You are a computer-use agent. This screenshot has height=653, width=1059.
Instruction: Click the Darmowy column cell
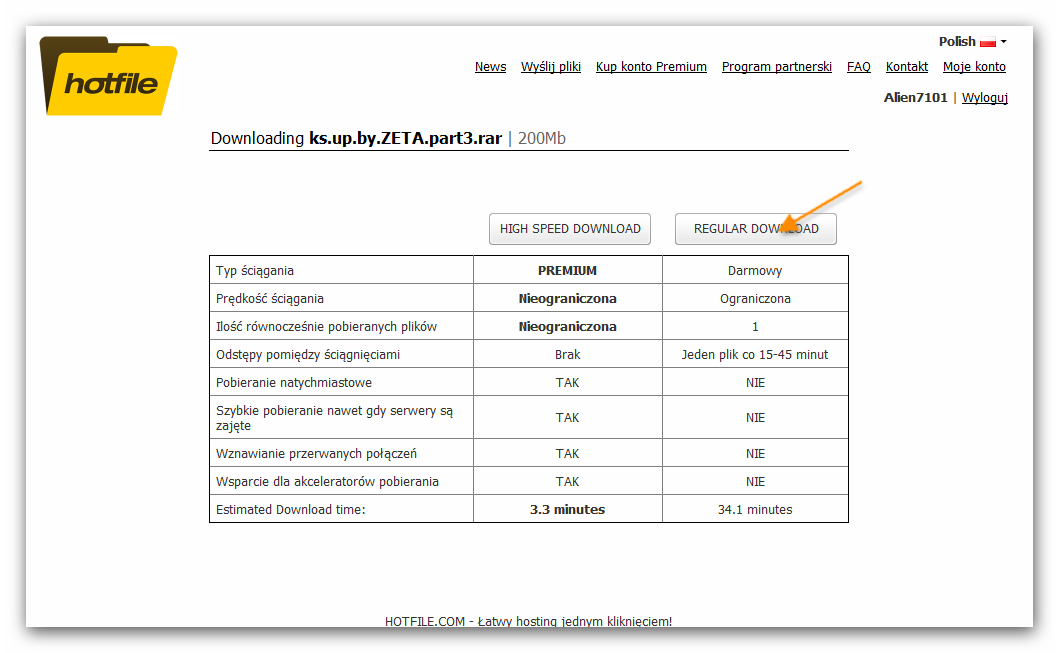pos(755,271)
